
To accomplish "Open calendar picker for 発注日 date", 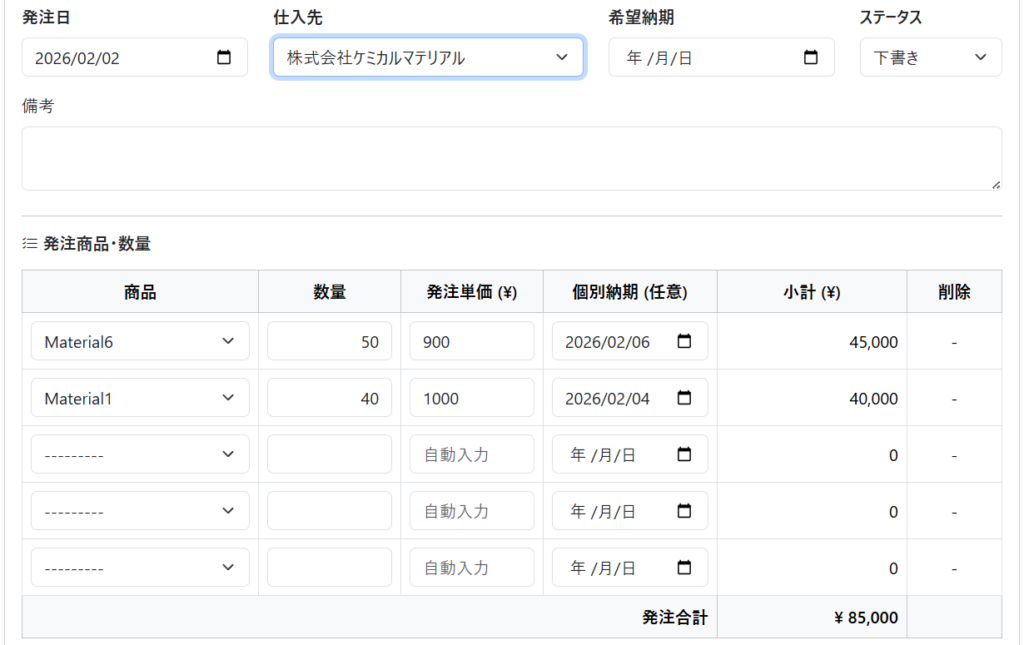I will (x=224, y=58).
